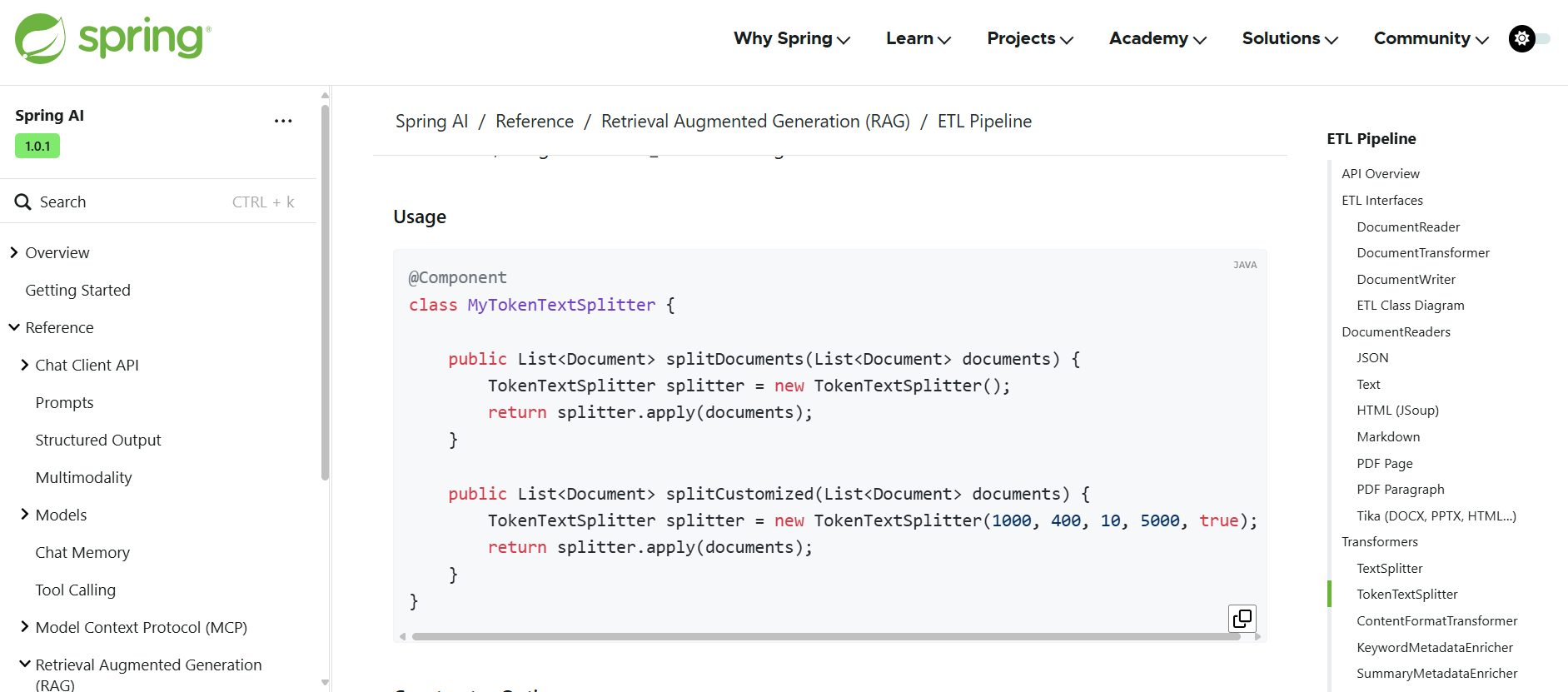Image resolution: width=1568 pixels, height=692 pixels.
Task: Jump to PDF Paragraph section
Action: [1400, 489]
